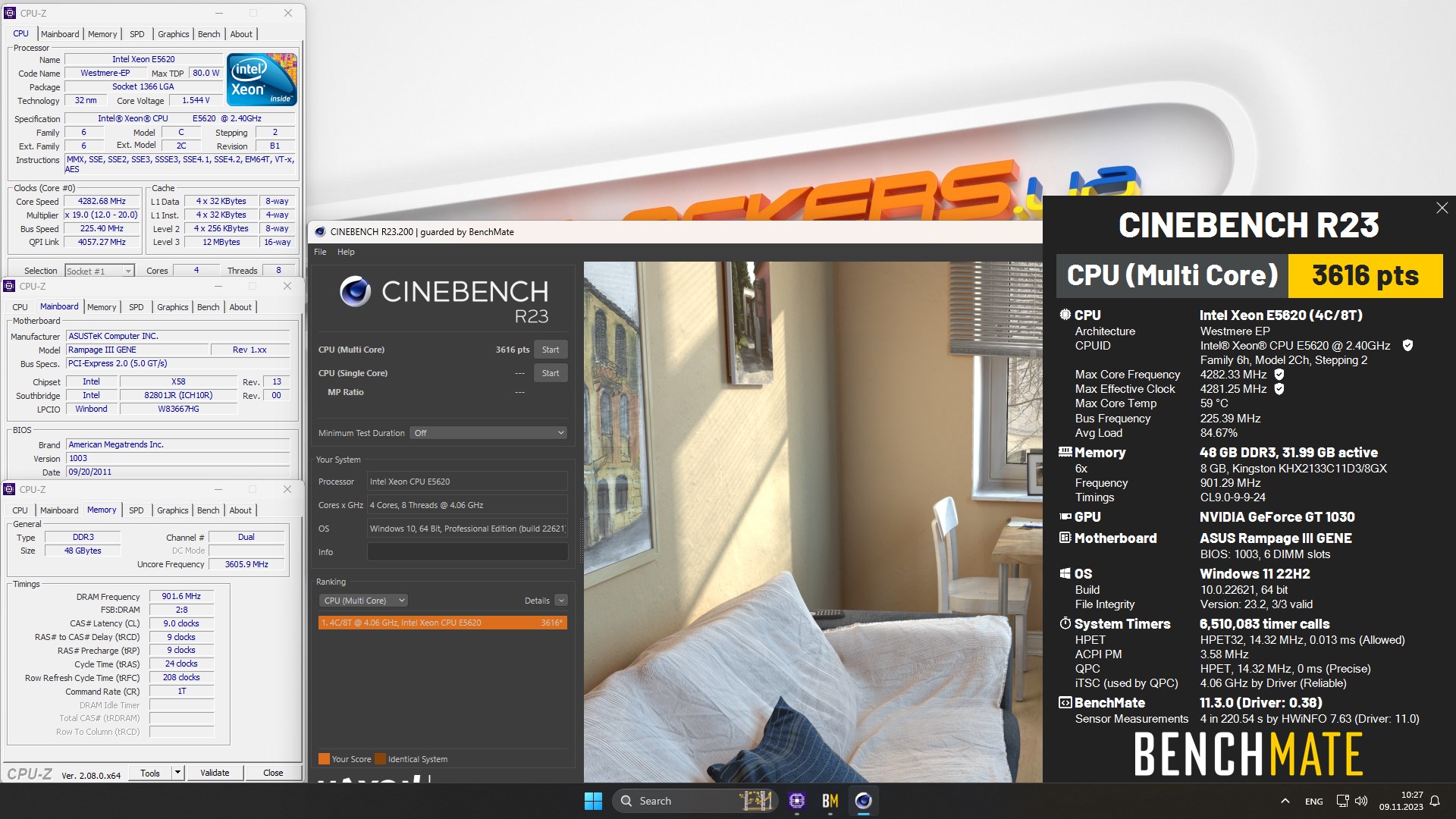
Task: Open Cinebench taskbar icon
Action: pos(863,801)
